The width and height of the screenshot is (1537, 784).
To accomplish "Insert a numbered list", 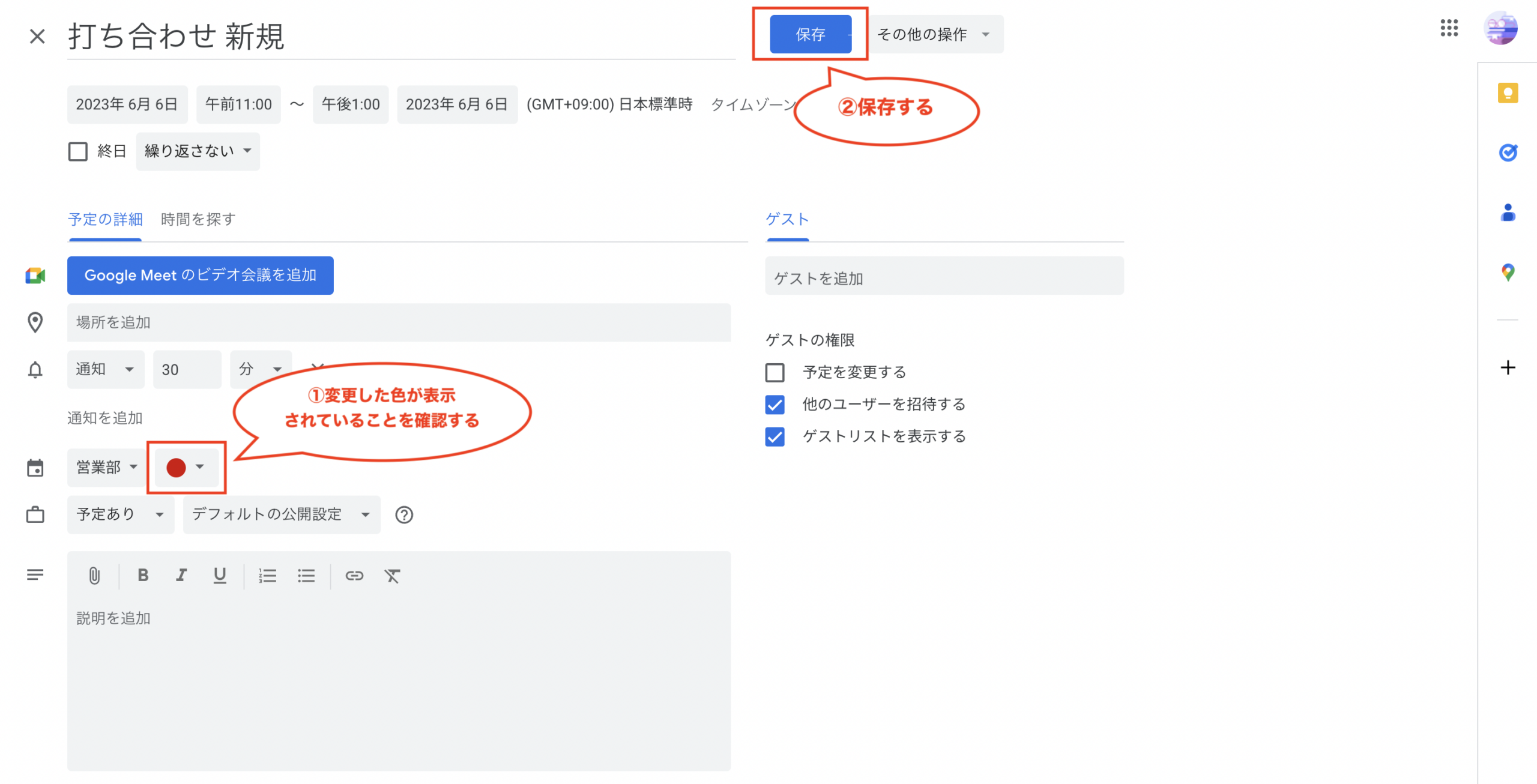I will click(x=267, y=576).
